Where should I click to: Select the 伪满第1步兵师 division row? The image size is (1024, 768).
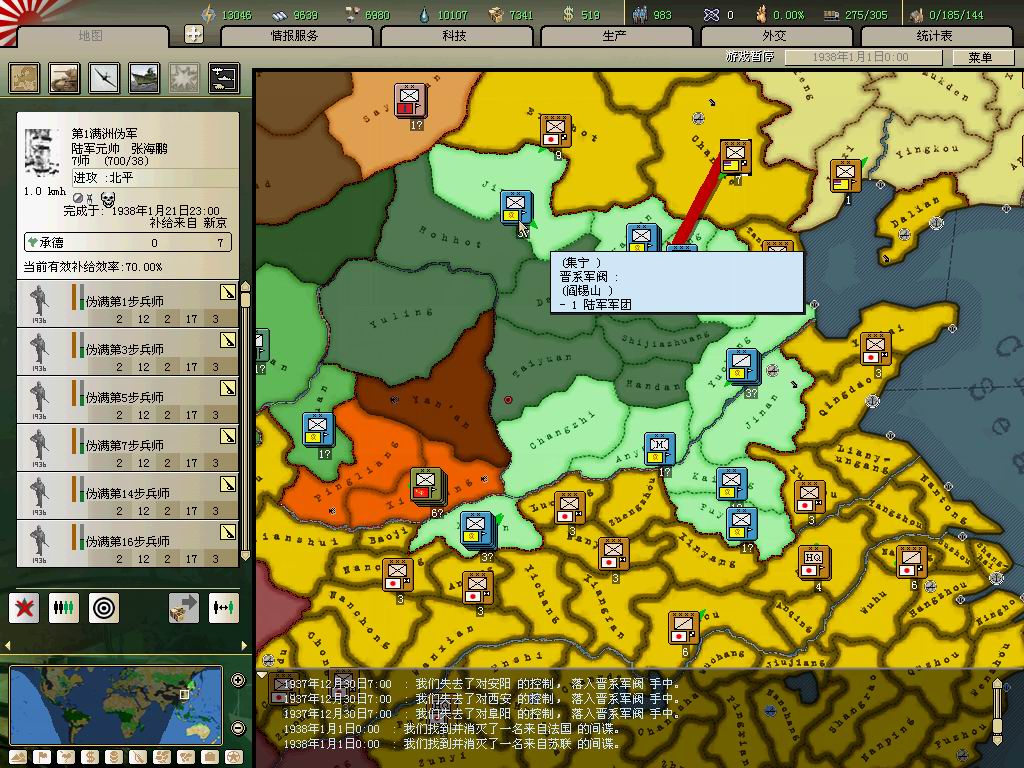point(128,304)
